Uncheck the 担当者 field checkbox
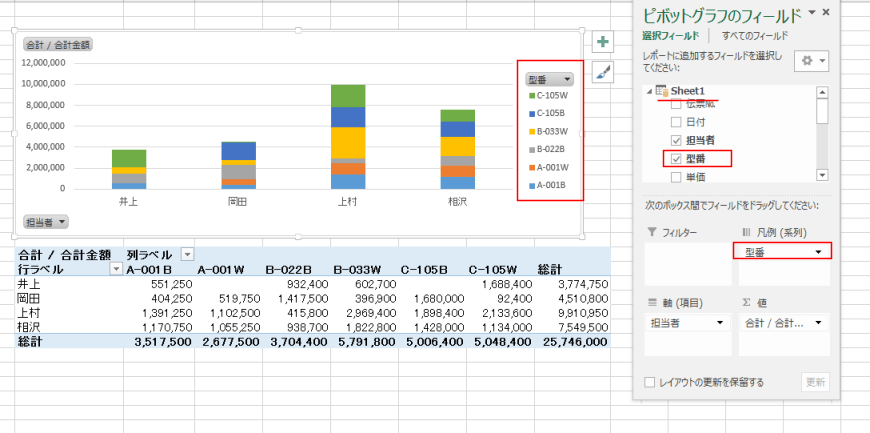 click(x=675, y=140)
